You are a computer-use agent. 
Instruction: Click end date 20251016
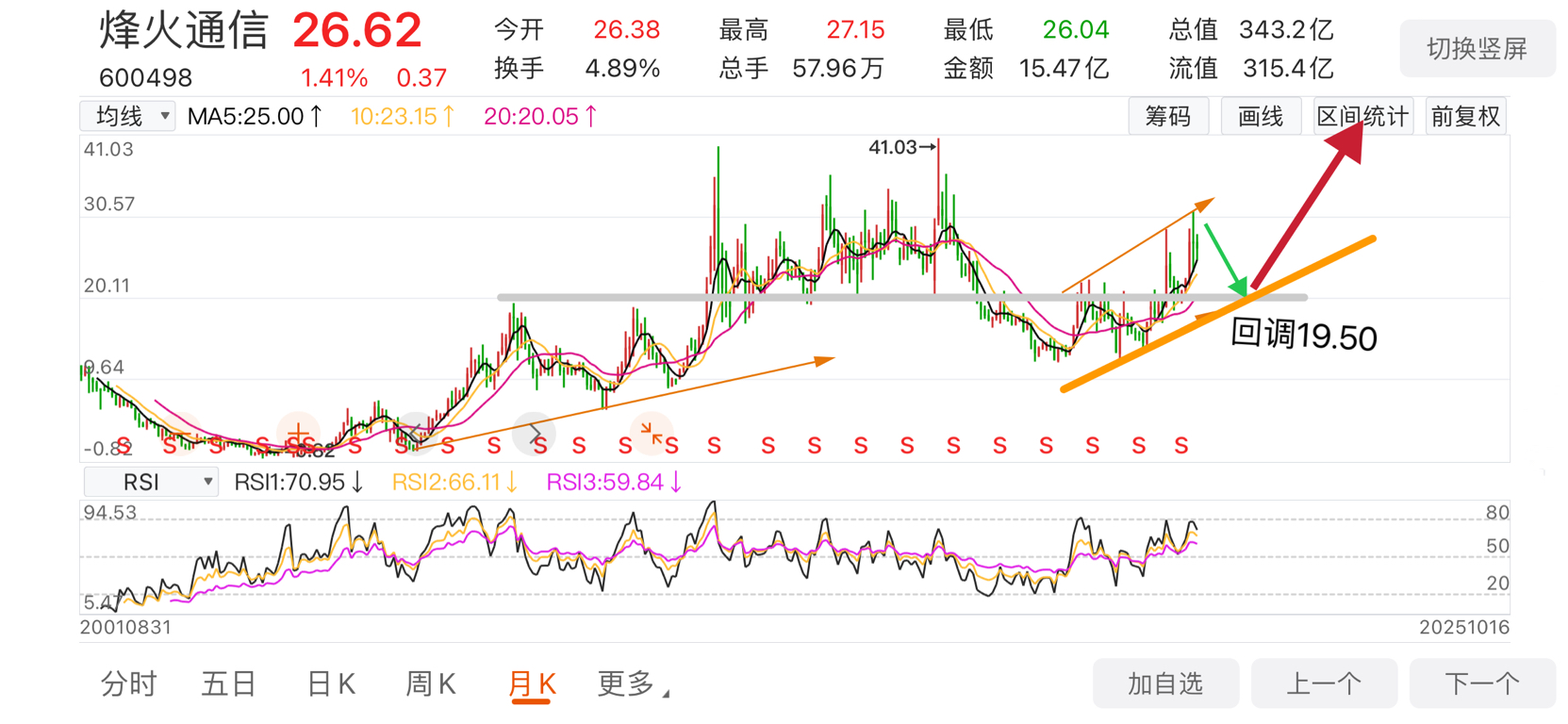(1464, 627)
